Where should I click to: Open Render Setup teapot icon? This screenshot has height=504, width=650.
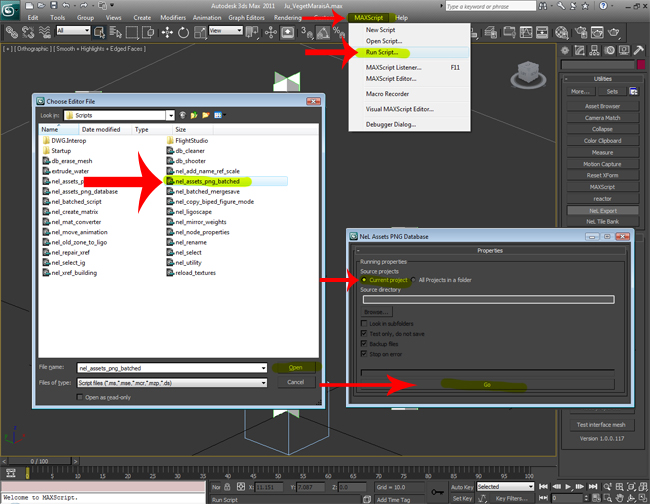point(581,32)
